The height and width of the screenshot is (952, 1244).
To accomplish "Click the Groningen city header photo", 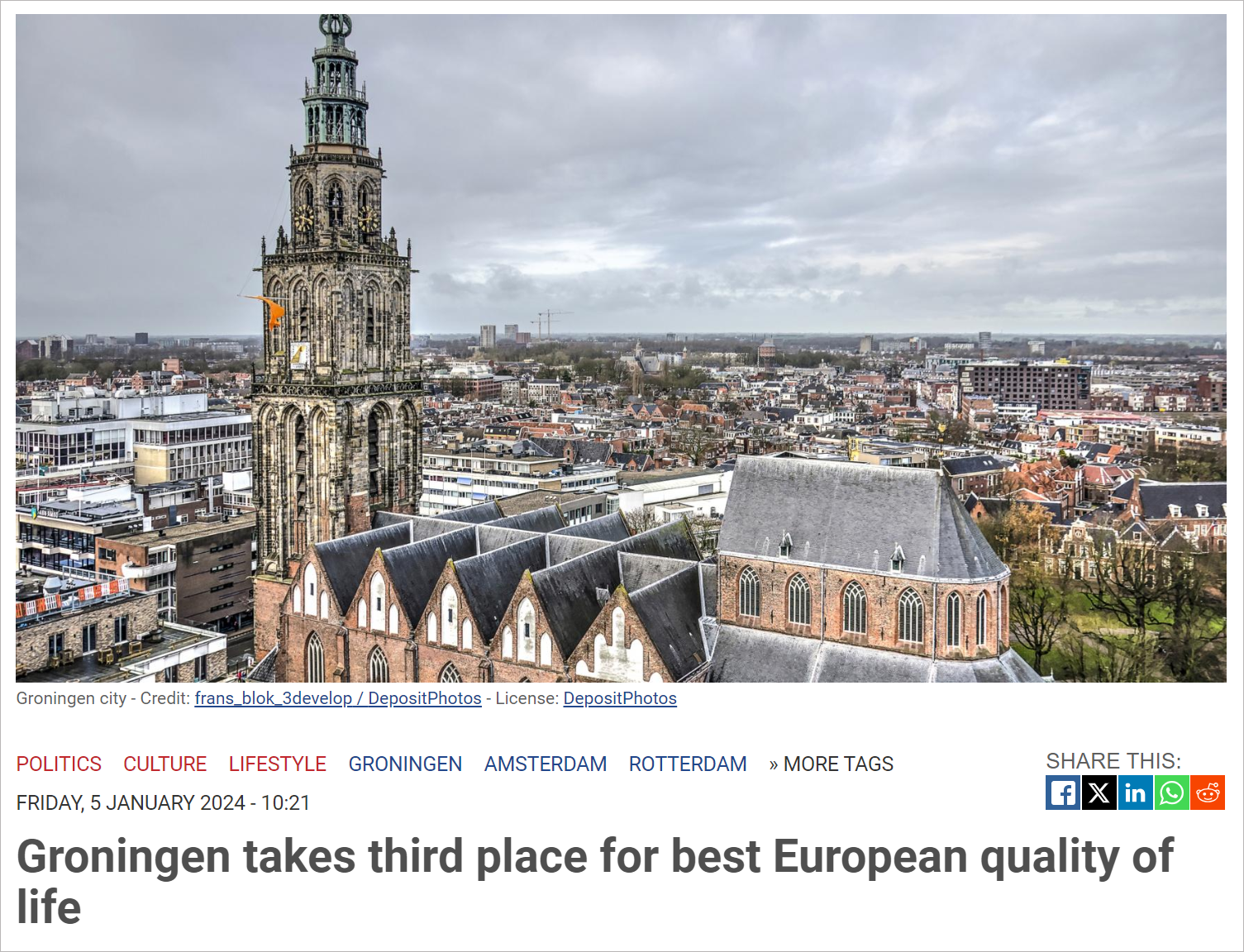I will [621, 348].
